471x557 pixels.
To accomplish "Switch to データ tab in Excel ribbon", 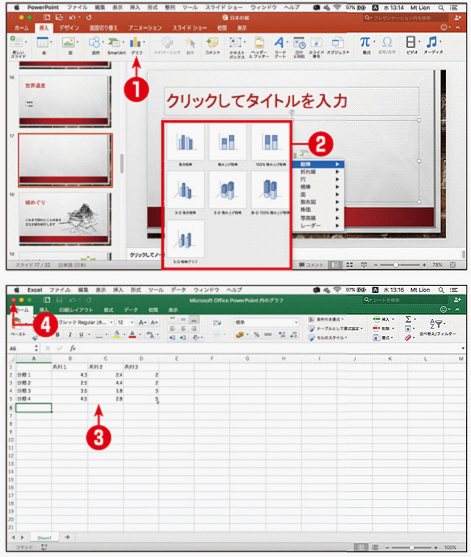I will coord(131,310).
